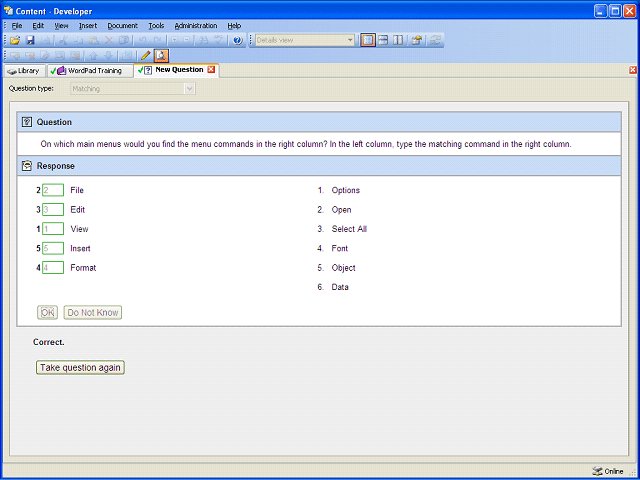
Task: Toggle the highlighted preview question icon
Action: 161,56
